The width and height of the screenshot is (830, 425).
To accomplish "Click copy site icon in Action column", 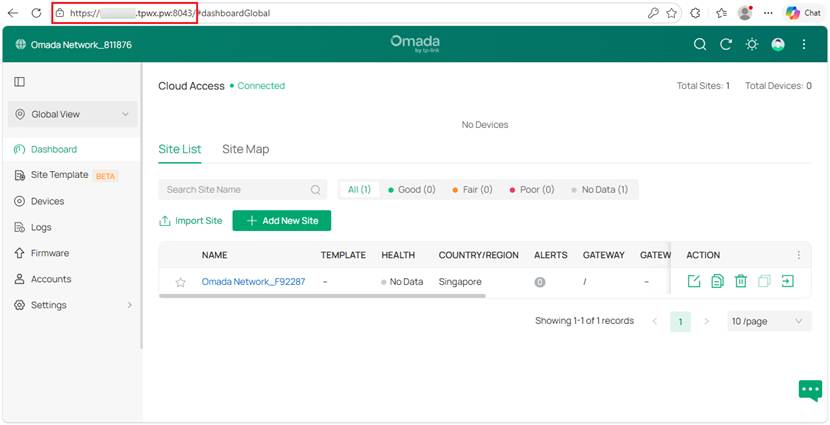I will 717,282.
